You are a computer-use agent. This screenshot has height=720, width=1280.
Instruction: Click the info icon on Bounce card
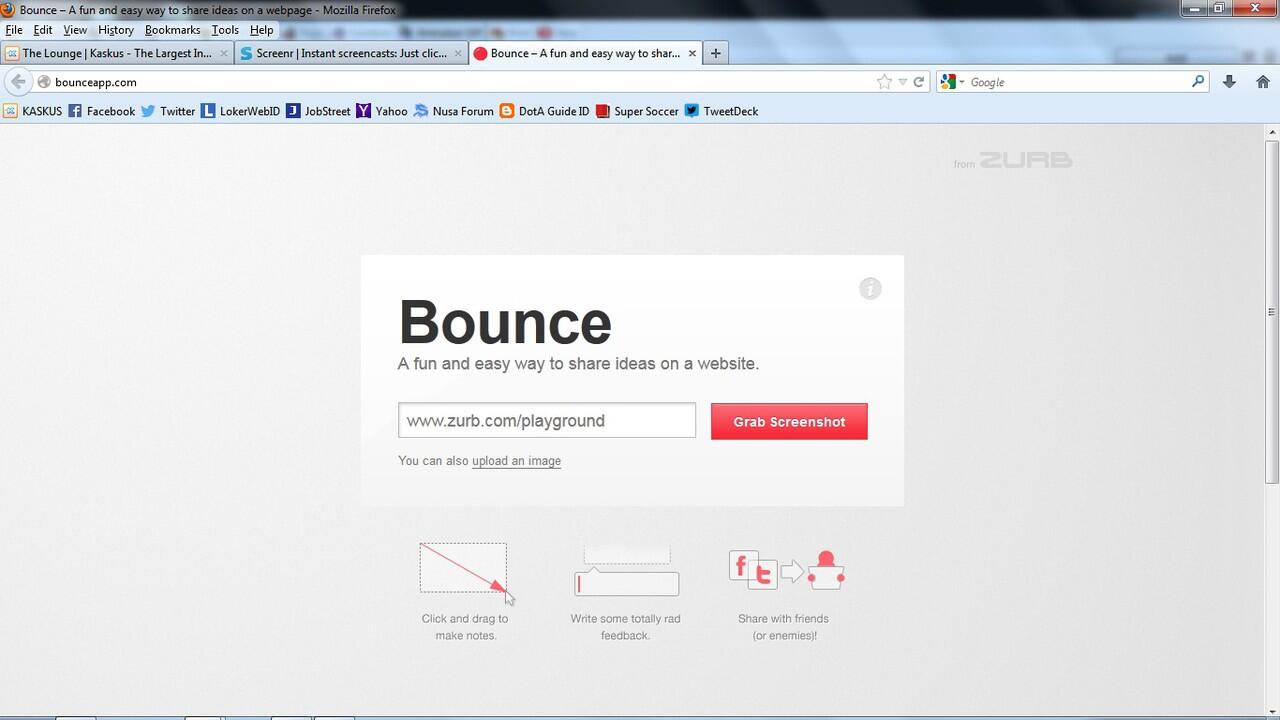870,289
